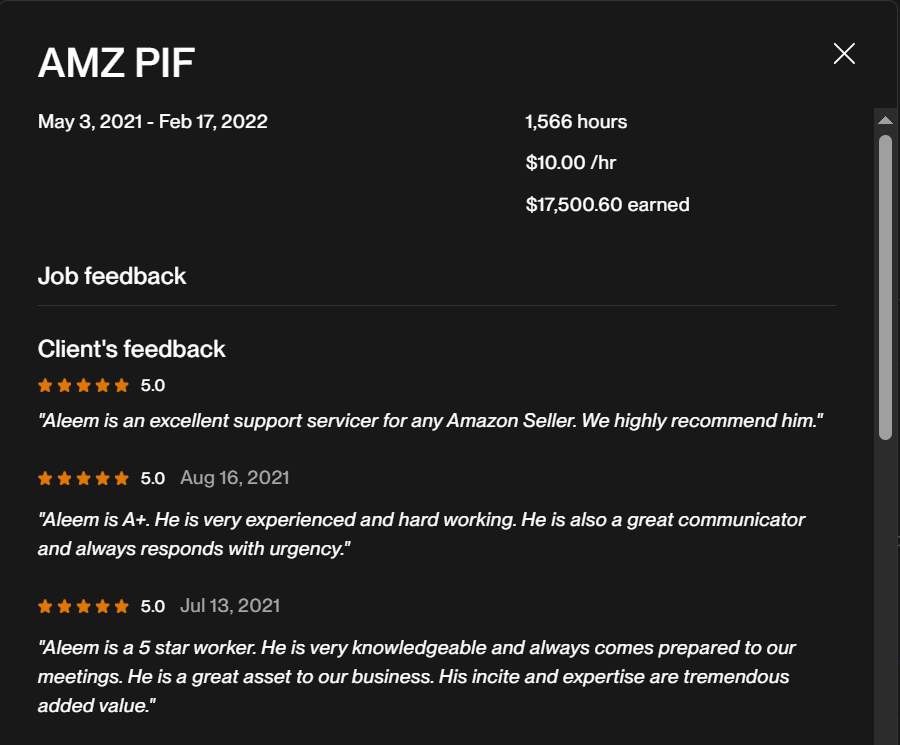900x745 pixels.
Task: Click the star rating beside Aug 16, 2021
Action: [x=84, y=478]
